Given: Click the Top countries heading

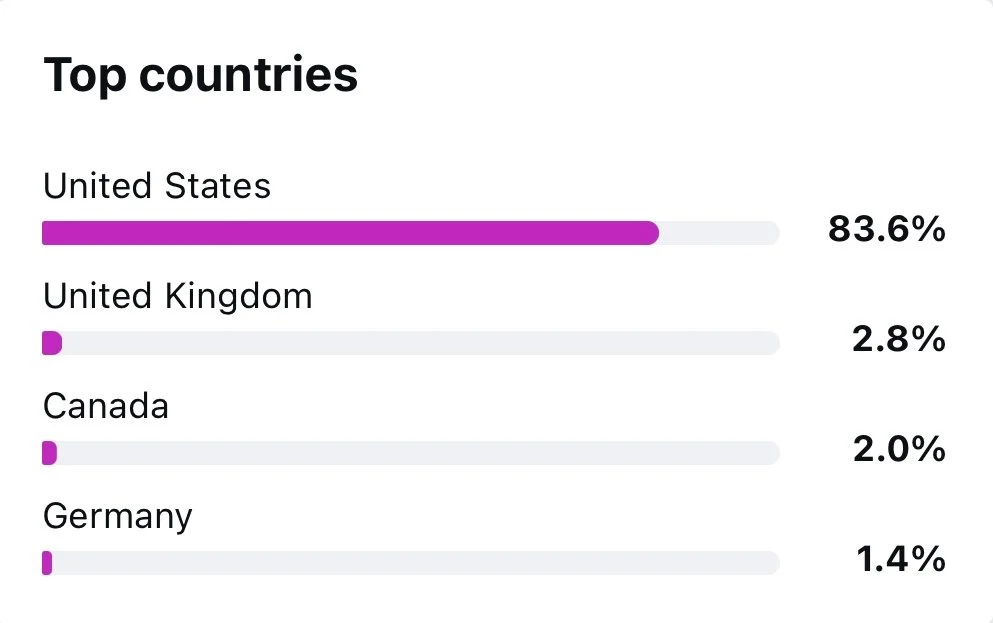Looking at the screenshot, I should pyautogui.click(x=201, y=76).
